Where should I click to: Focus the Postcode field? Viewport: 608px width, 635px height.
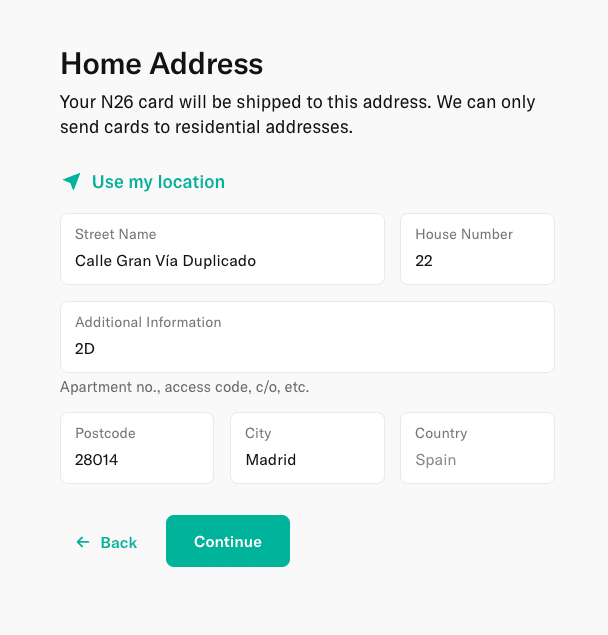click(x=137, y=448)
